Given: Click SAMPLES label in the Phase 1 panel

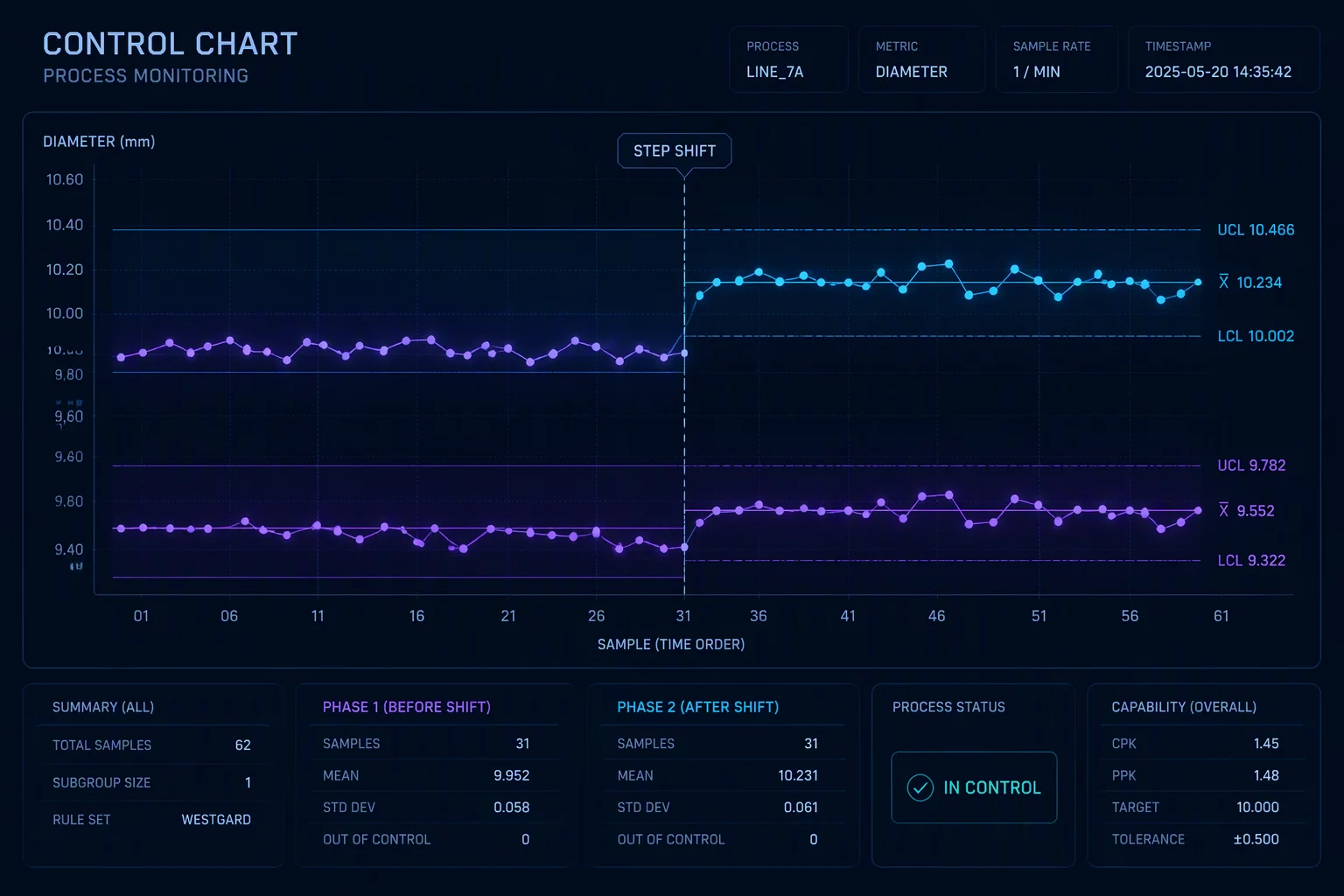Looking at the screenshot, I should tap(351, 744).
